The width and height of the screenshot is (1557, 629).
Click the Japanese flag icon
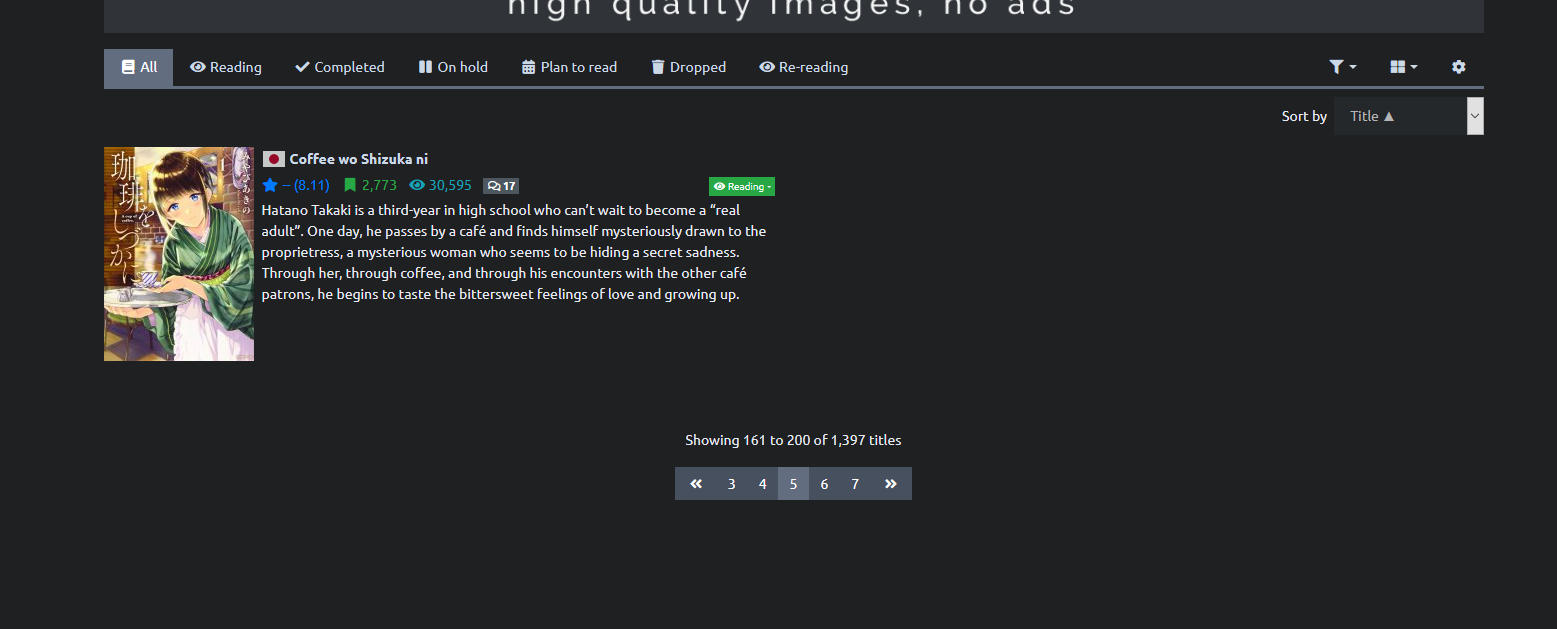click(273, 159)
